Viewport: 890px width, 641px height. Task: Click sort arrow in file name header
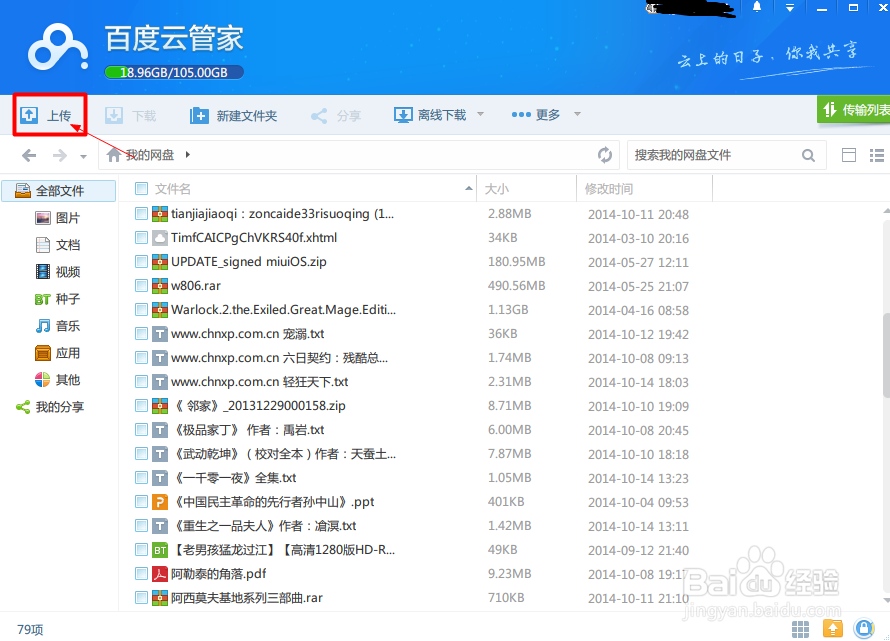pos(469,188)
